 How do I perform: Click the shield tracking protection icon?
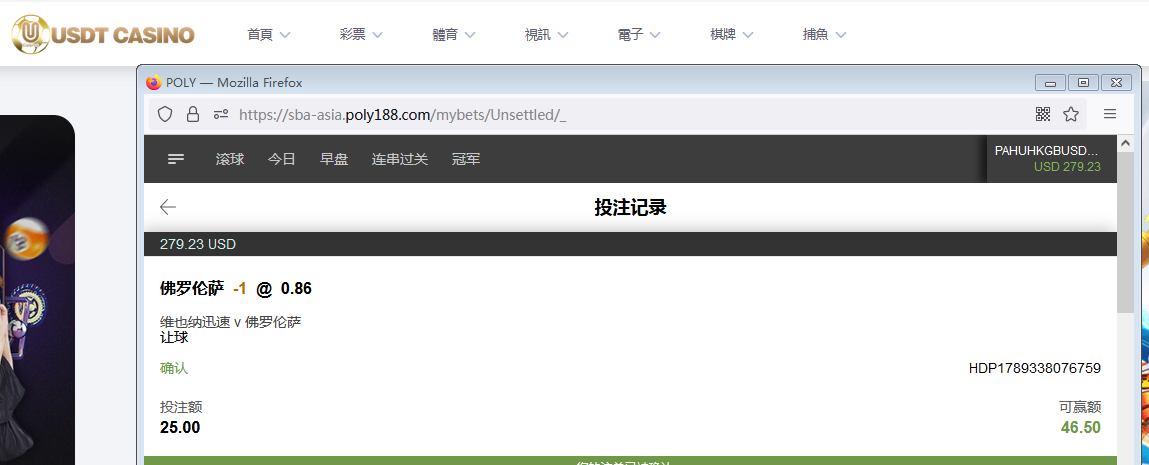(165, 114)
